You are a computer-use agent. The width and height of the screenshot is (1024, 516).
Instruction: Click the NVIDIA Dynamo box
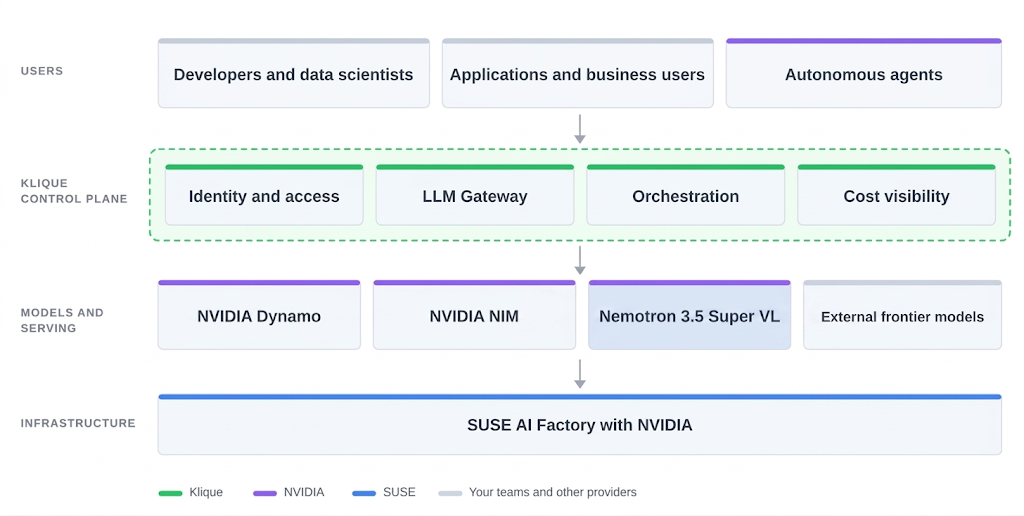[259, 315]
